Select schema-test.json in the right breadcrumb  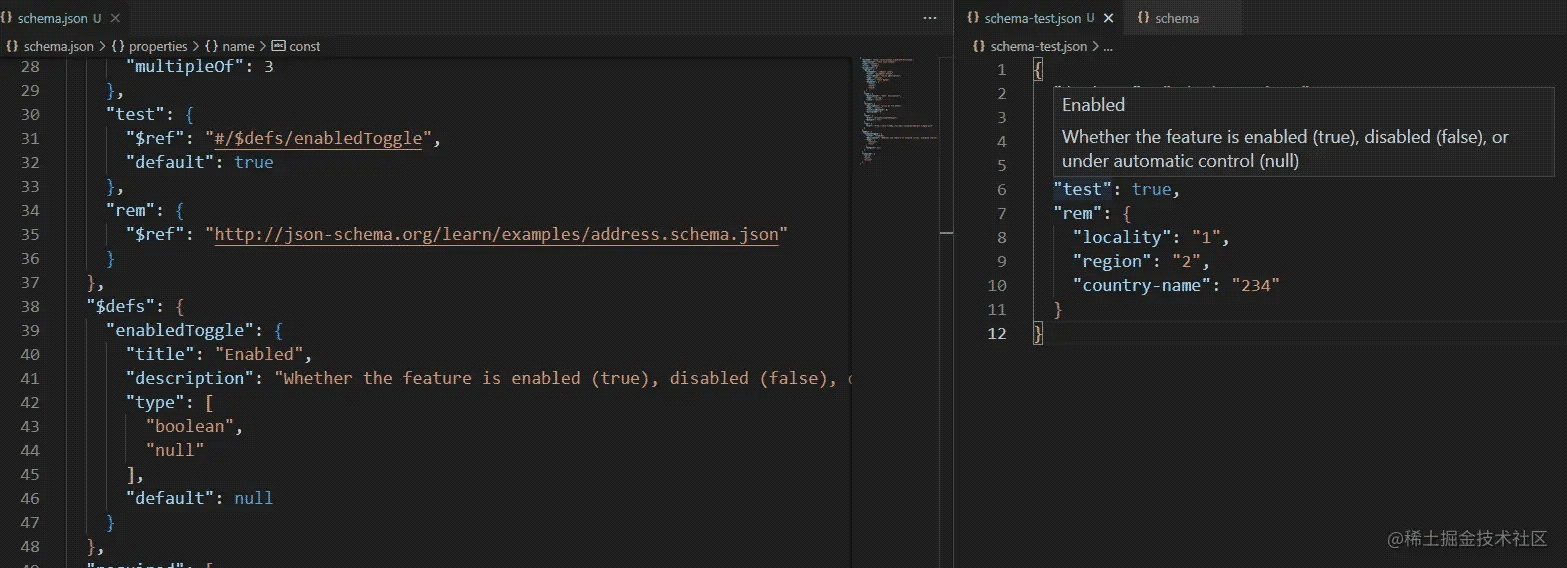click(1038, 46)
